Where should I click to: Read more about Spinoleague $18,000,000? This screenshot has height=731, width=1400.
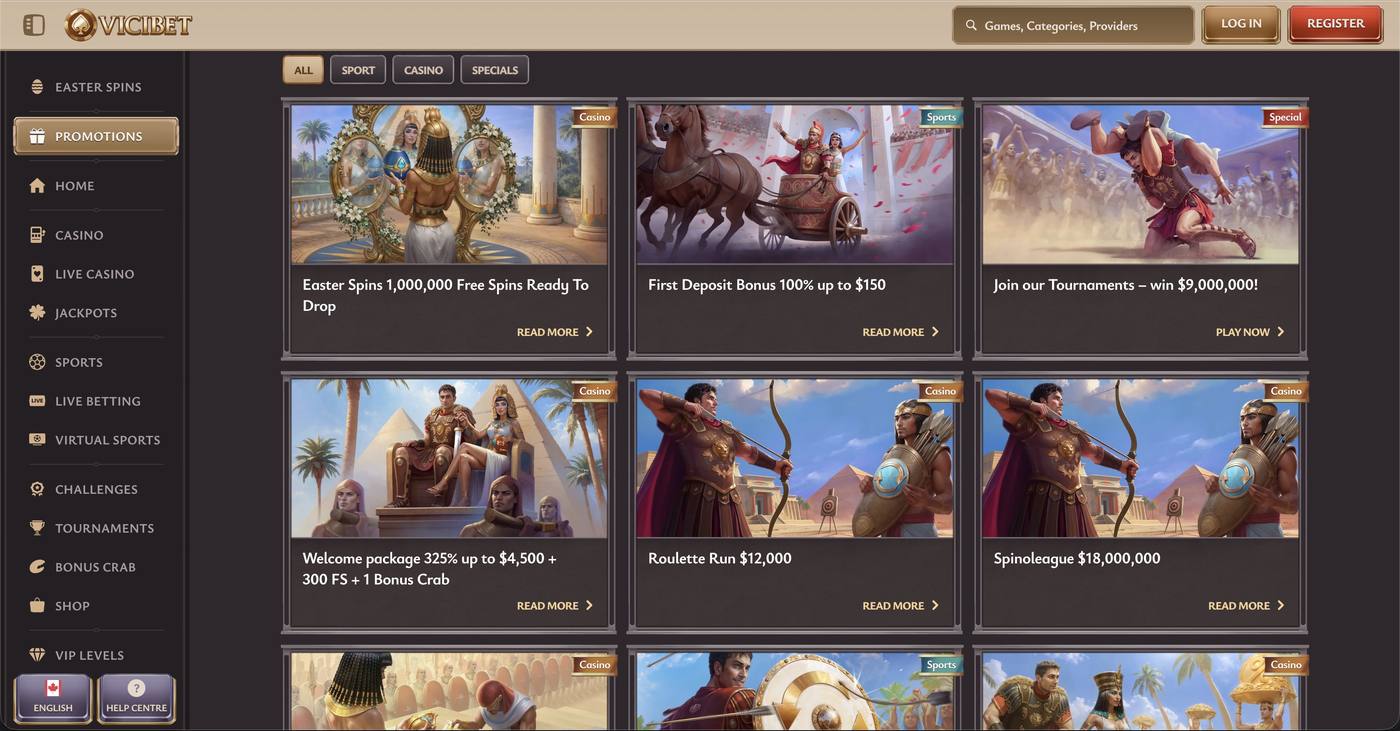(x=1246, y=606)
